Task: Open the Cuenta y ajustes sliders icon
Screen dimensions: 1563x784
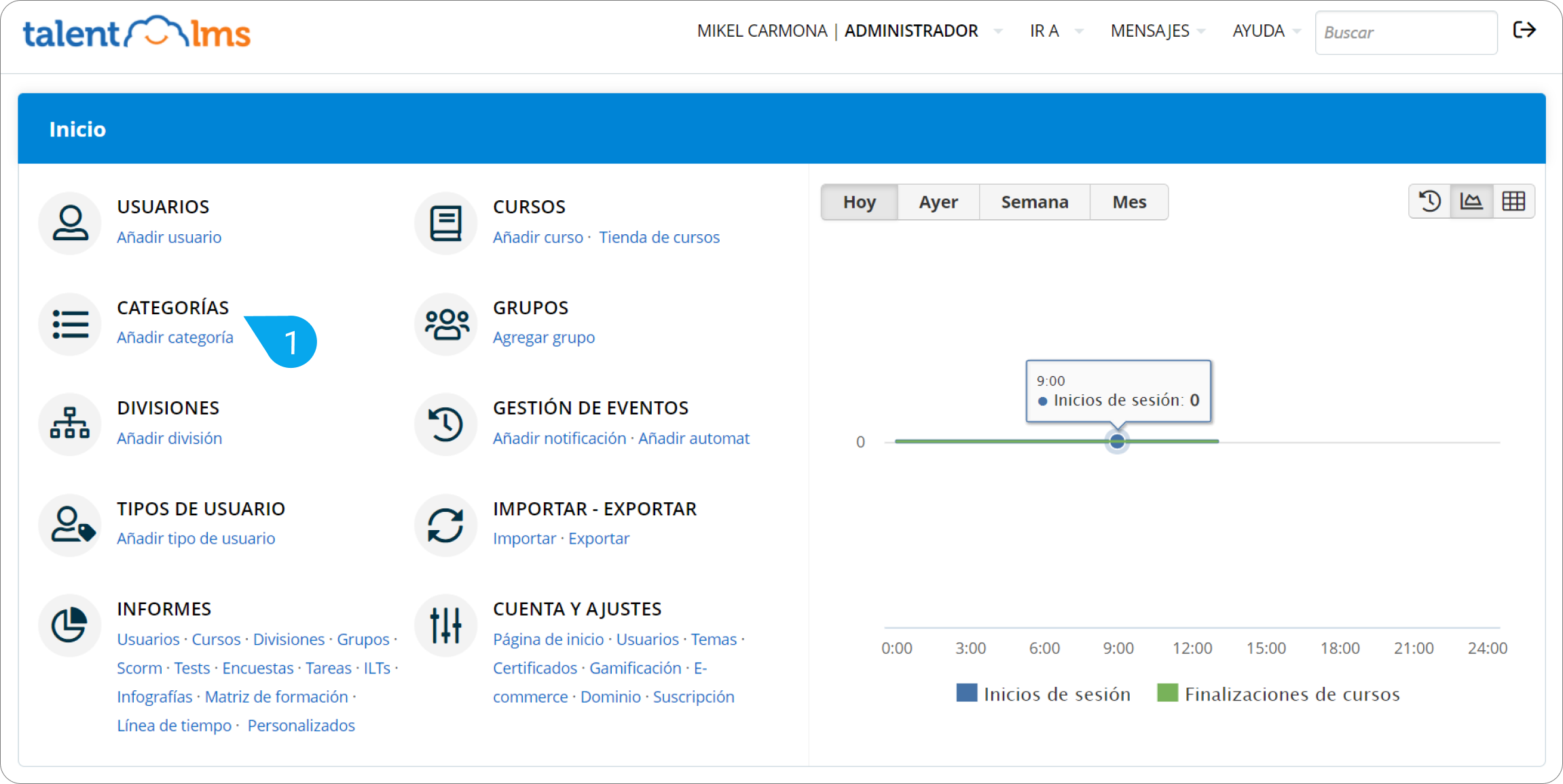Action: click(446, 625)
